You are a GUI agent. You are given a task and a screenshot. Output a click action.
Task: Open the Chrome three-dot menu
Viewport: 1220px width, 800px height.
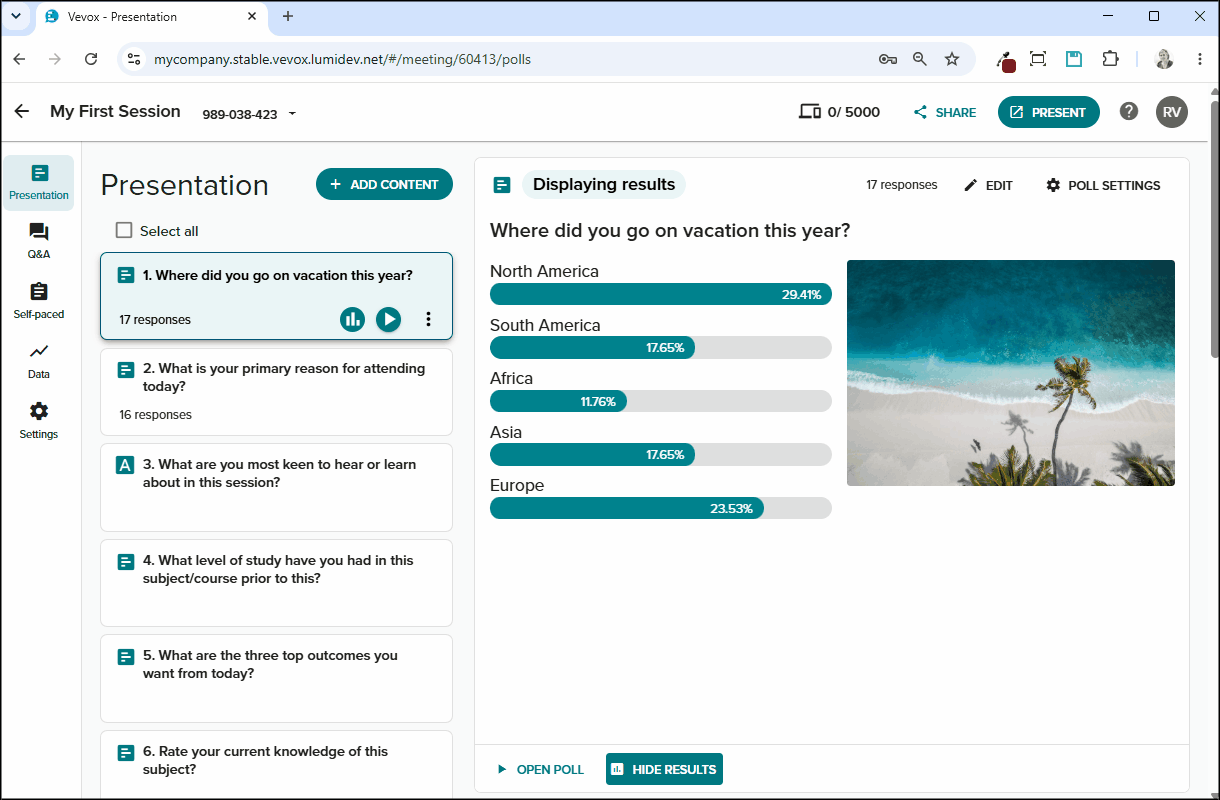tap(1199, 59)
